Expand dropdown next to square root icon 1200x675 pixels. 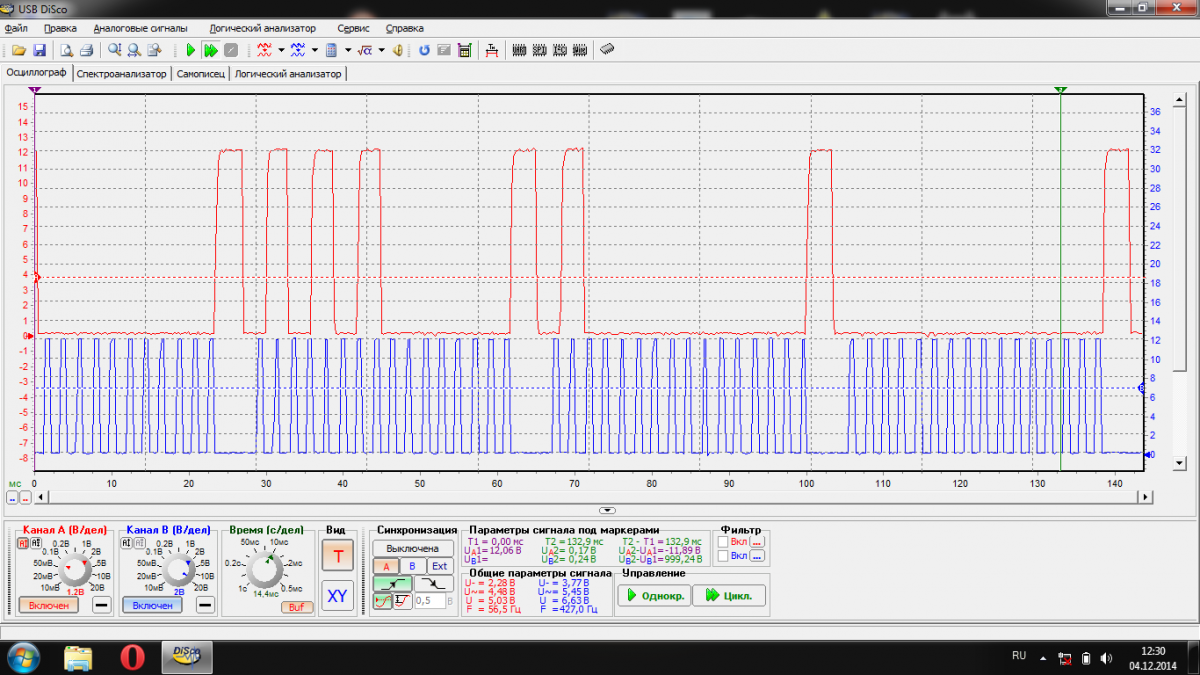pyautogui.click(x=382, y=50)
